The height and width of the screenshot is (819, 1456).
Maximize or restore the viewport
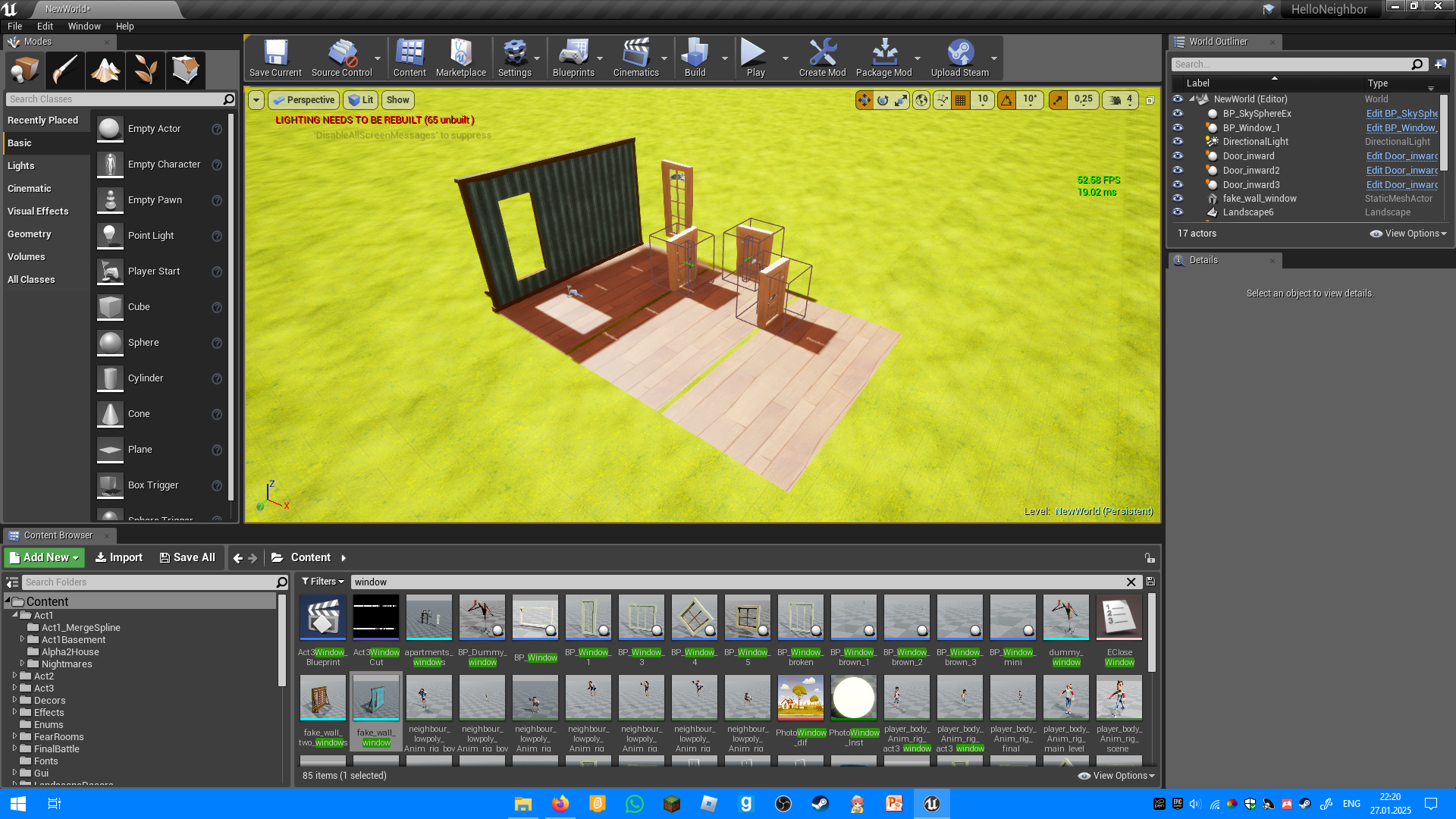[1150, 100]
